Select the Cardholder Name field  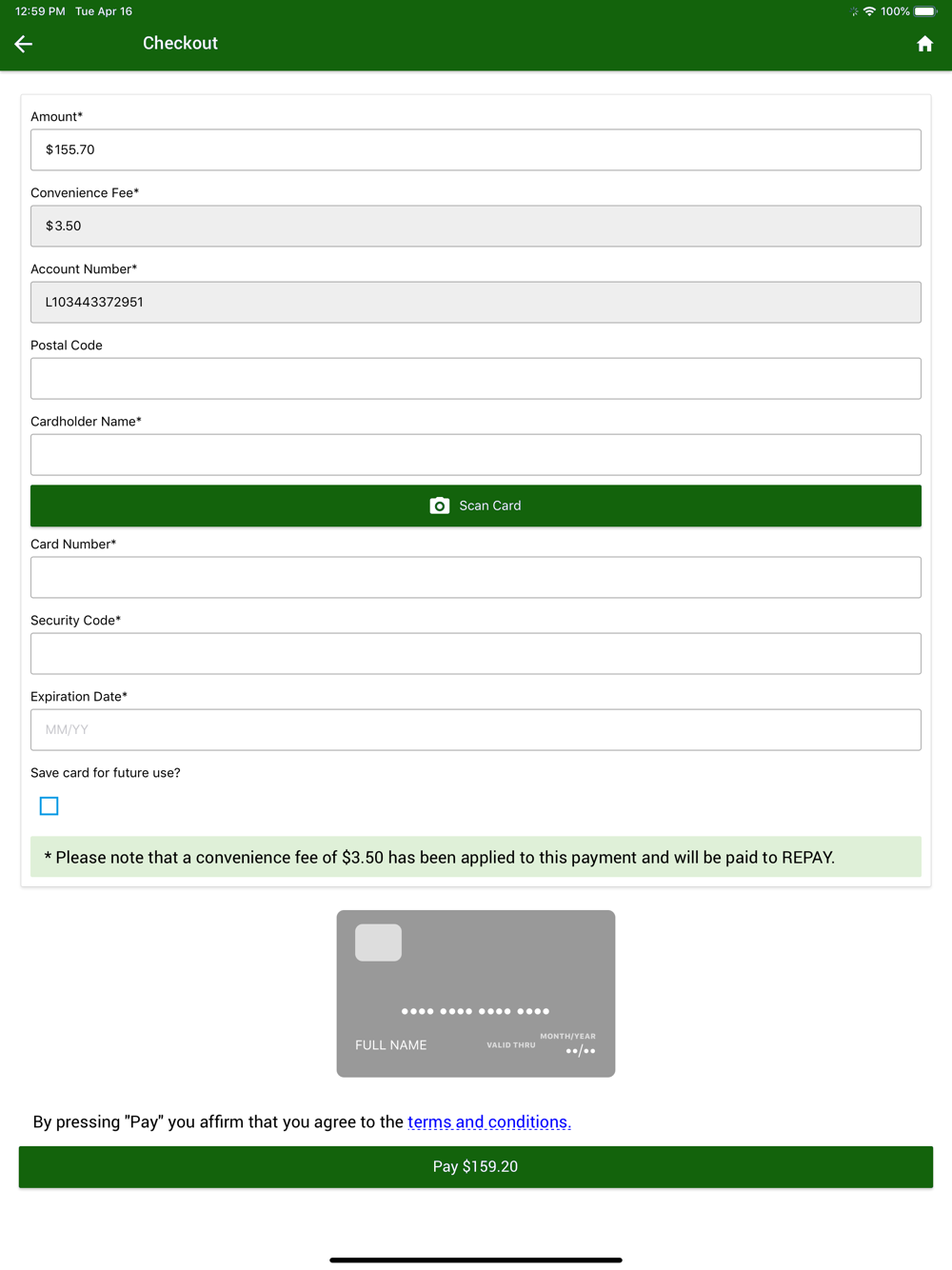pyautogui.click(x=476, y=454)
